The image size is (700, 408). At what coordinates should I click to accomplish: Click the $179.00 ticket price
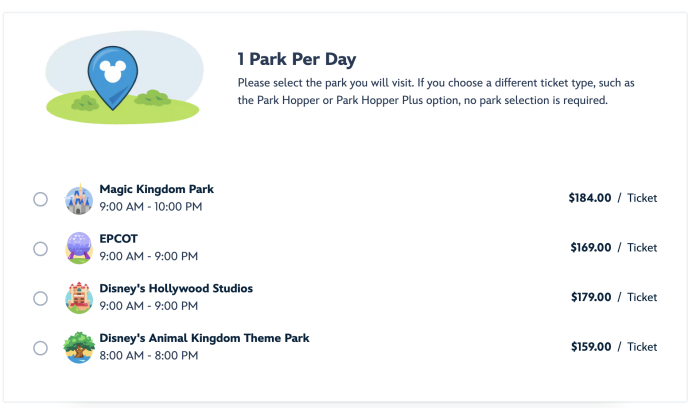click(x=590, y=297)
